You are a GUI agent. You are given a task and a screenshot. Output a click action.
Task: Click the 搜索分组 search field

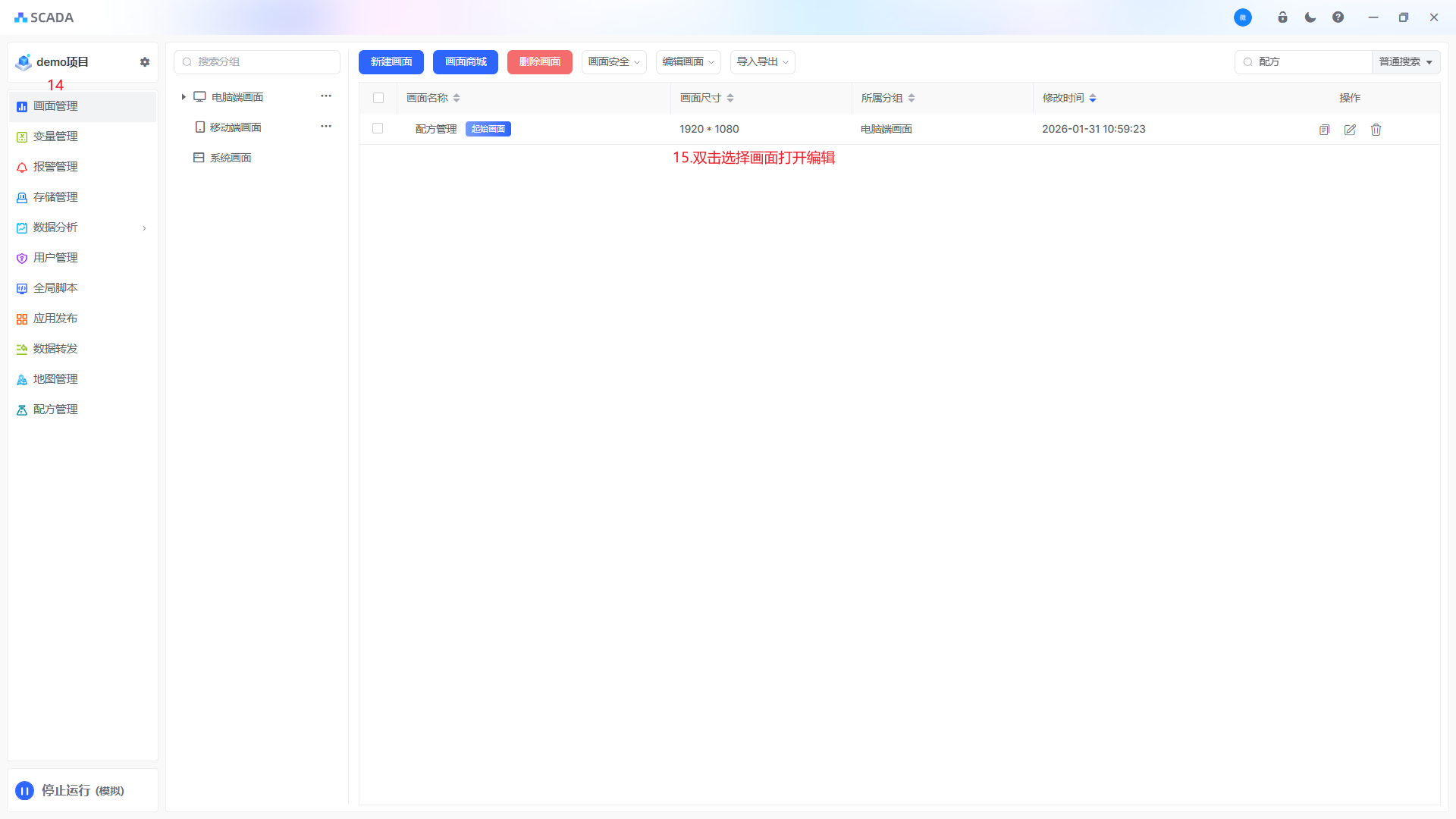click(258, 62)
